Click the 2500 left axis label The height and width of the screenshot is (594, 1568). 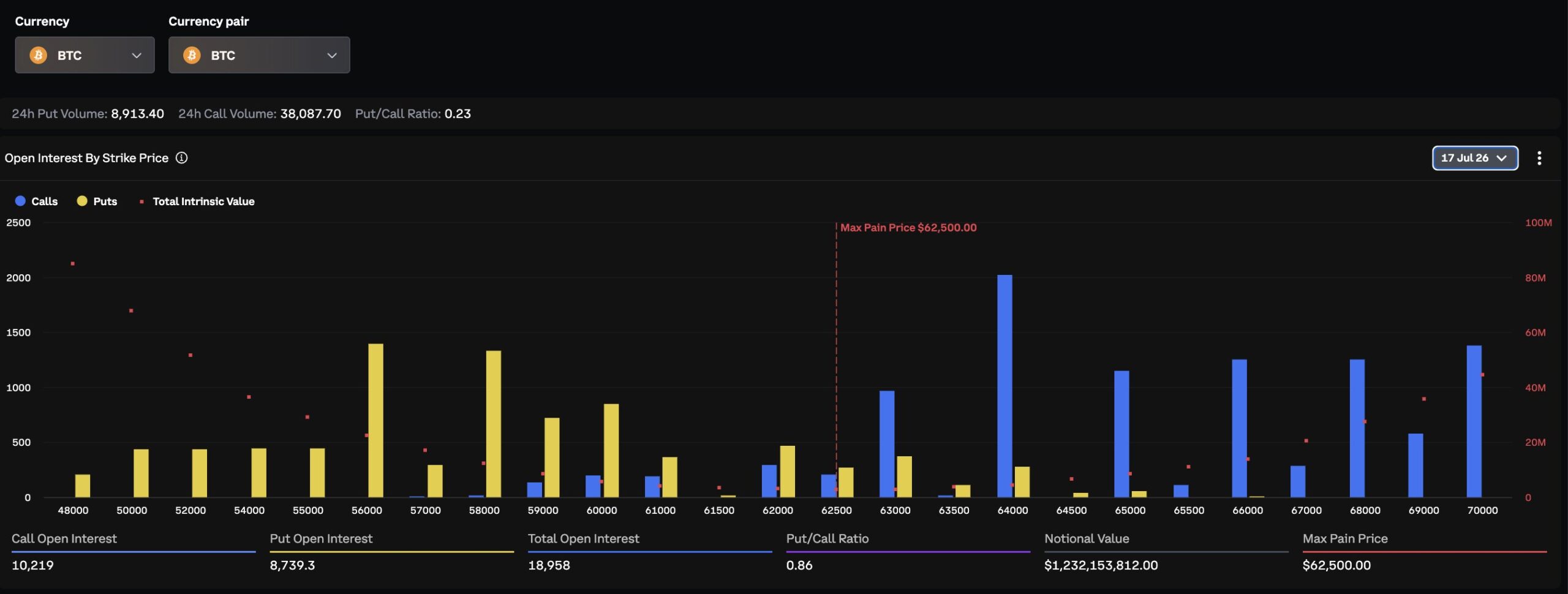point(18,223)
